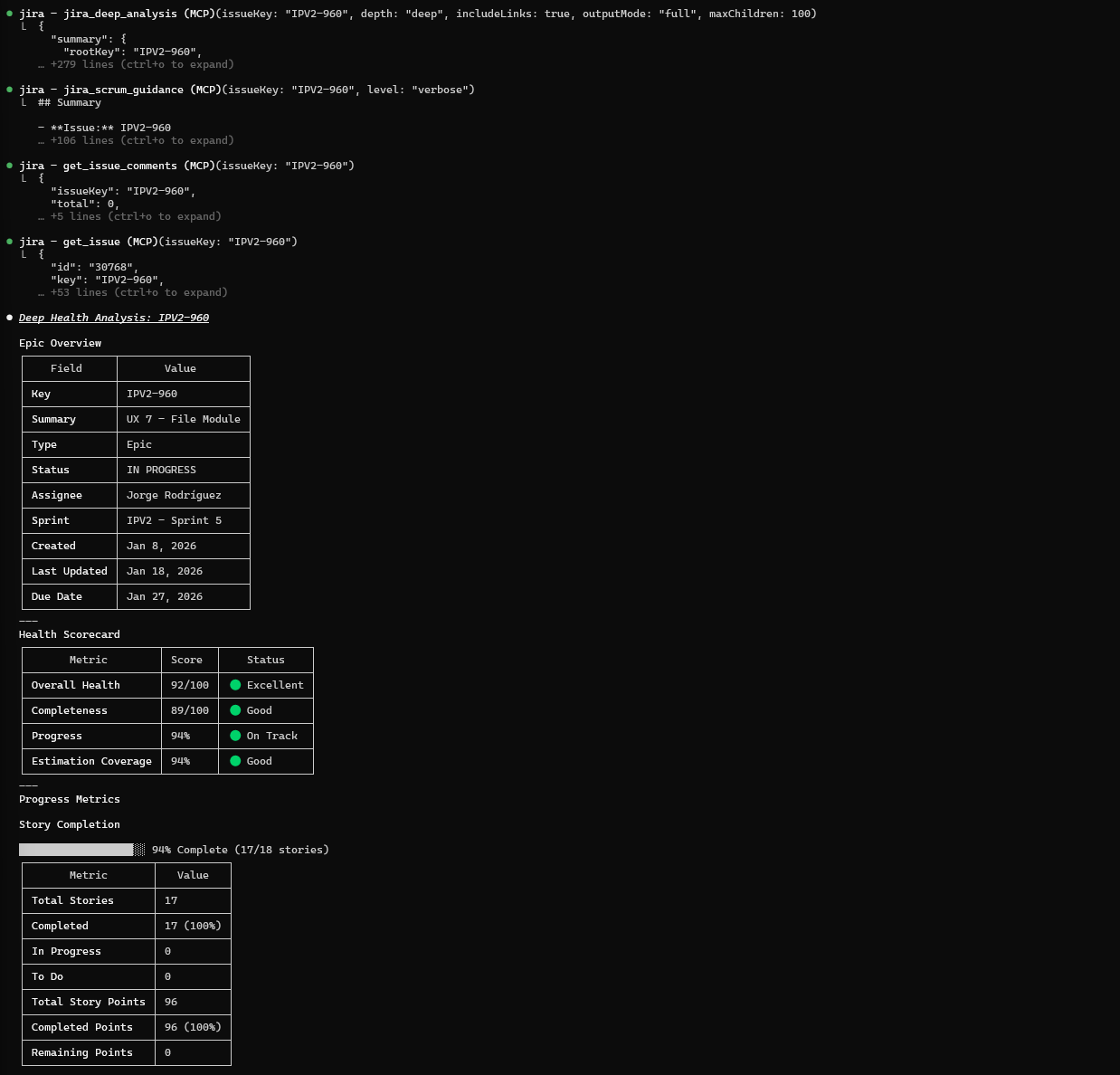Select assignee Jorge Rodríguez in the table
This screenshot has height=1075, width=1120.
tap(174, 495)
